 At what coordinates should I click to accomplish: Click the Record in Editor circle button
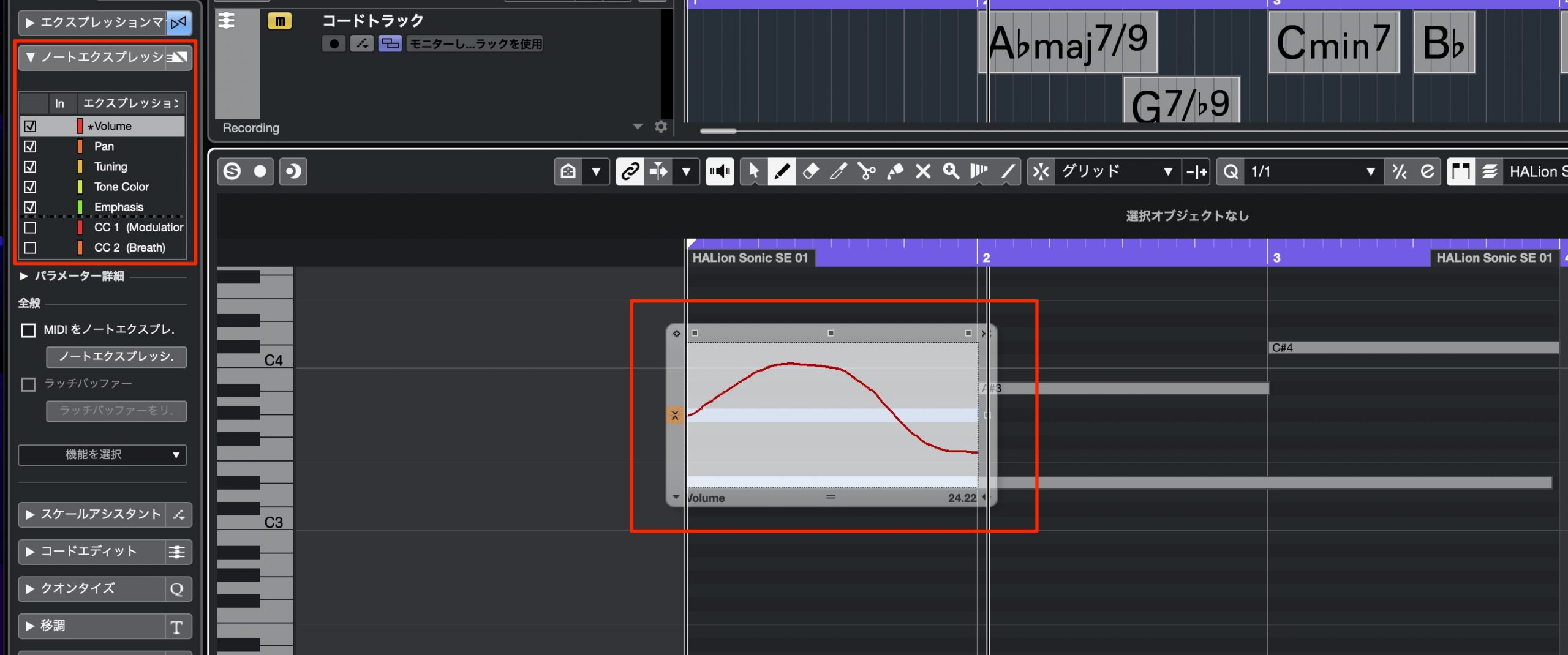click(260, 171)
